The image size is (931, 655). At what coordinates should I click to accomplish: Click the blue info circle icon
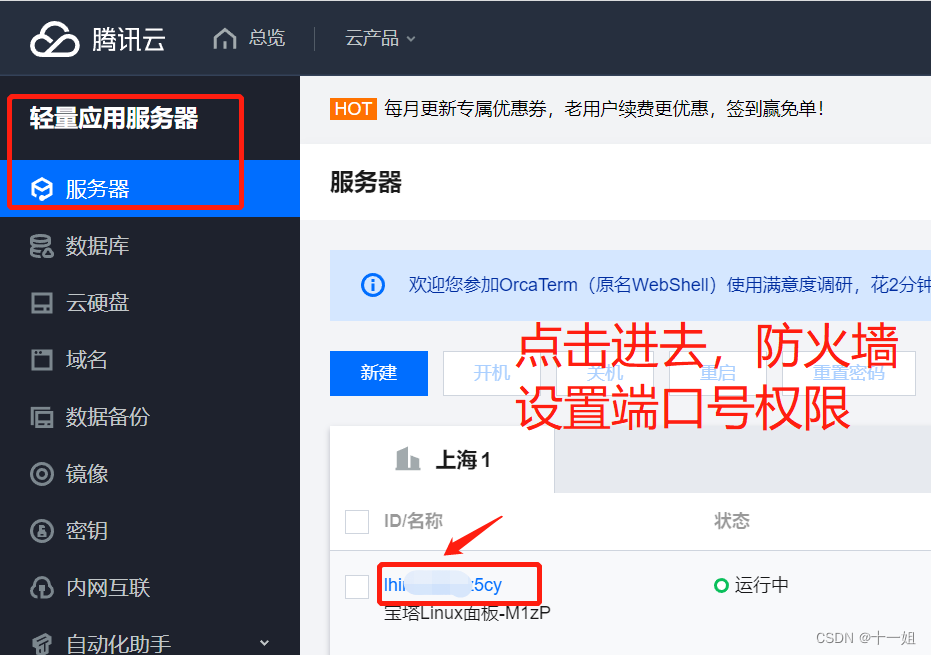click(373, 285)
